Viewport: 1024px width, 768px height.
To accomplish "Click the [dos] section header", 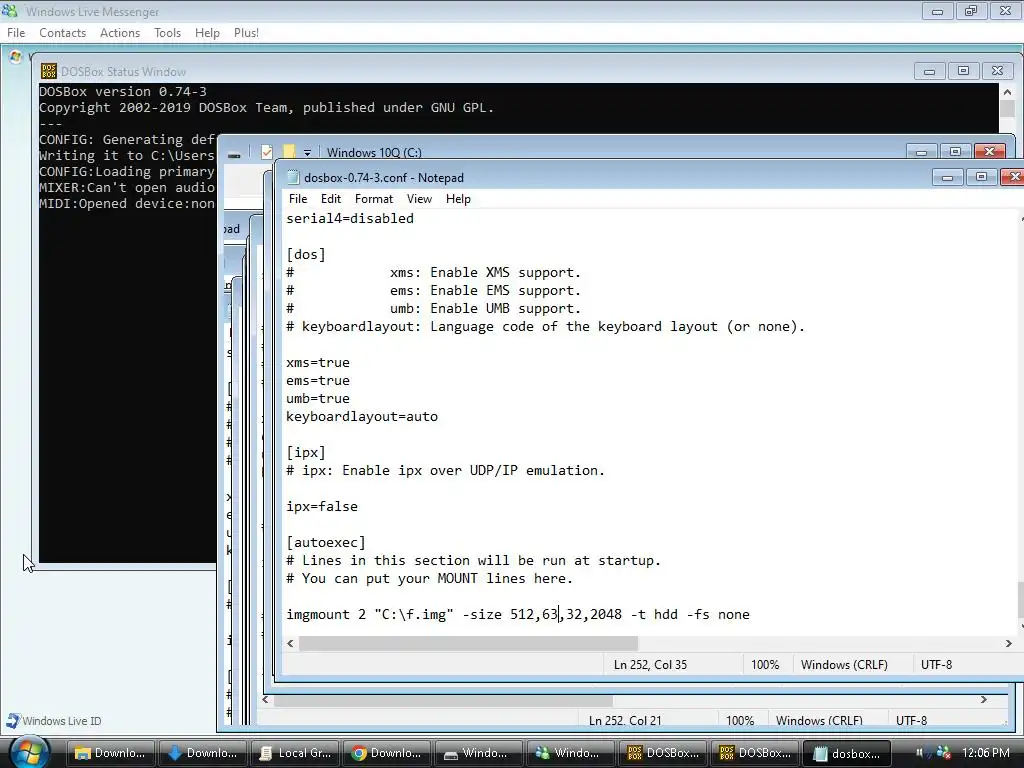I will tap(306, 255).
